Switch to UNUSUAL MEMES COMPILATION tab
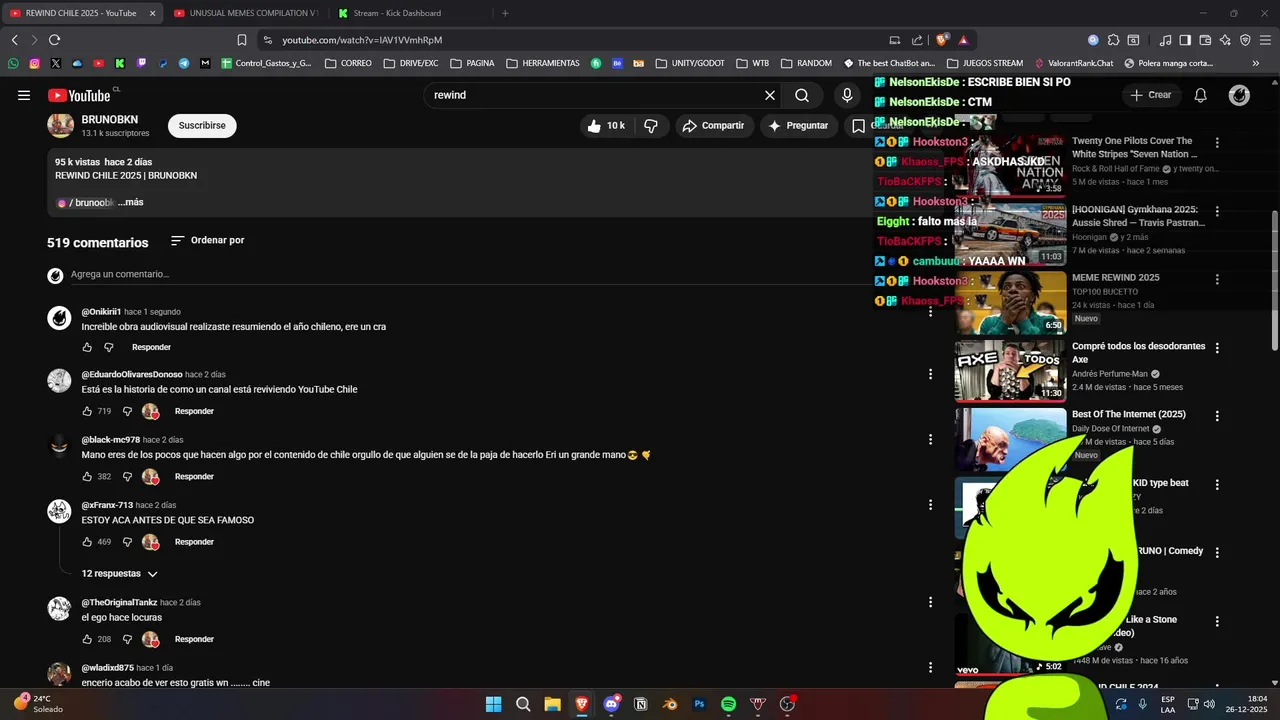Screen dimensions: 1280x720 click(x=245, y=13)
